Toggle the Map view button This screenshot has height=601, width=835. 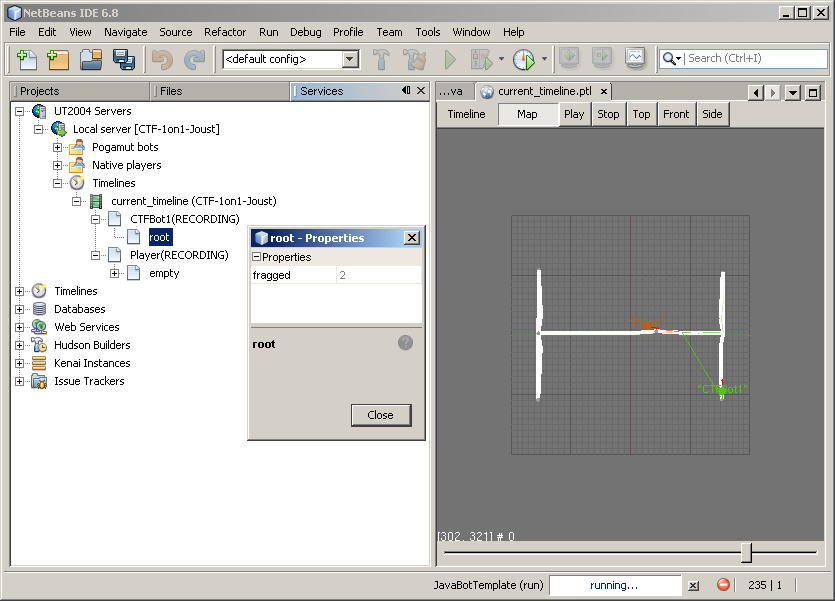pyautogui.click(x=527, y=114)
